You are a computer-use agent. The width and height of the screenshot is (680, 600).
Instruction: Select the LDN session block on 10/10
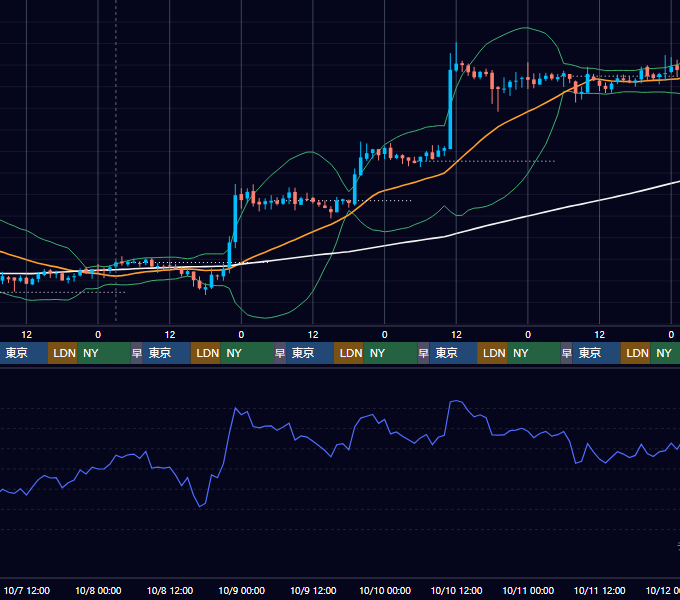point(492,353)
